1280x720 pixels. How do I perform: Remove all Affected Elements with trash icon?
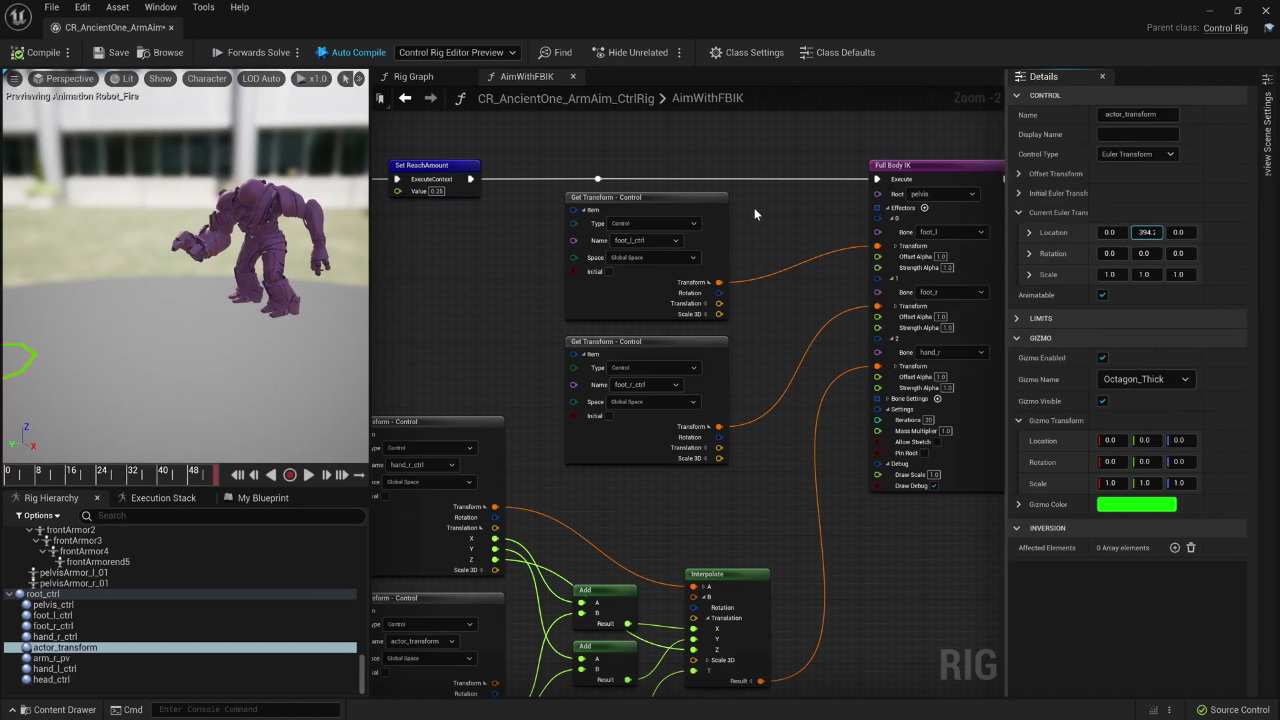1190,548
